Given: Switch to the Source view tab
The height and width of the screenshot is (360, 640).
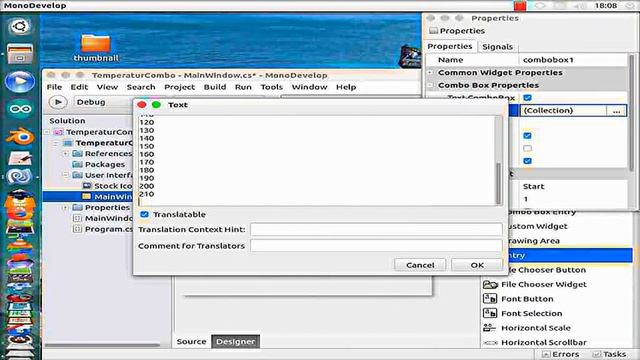Looking at the screenshot, I should tap(191, 342).
